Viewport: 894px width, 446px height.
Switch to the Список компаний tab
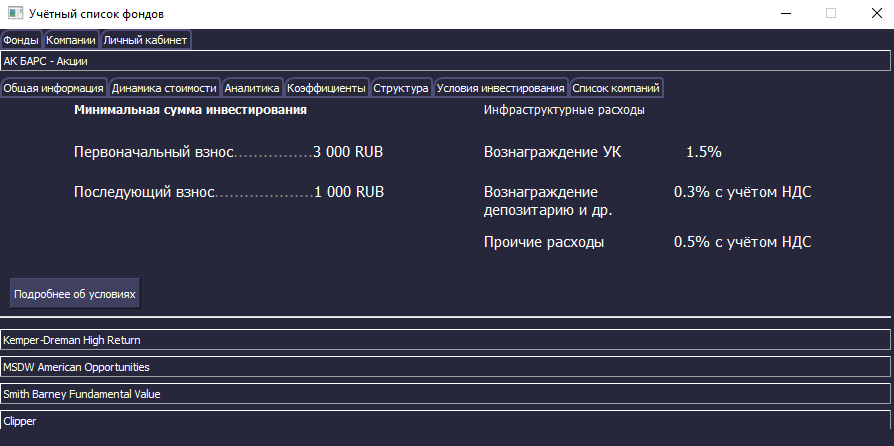click(x=616, y=88)
